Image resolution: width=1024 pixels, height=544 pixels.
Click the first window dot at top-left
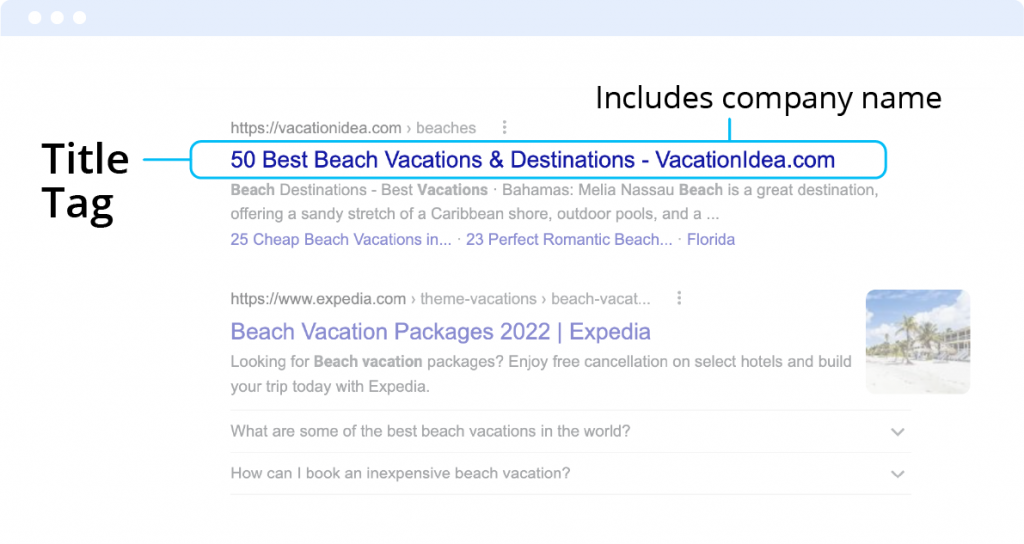35,18
